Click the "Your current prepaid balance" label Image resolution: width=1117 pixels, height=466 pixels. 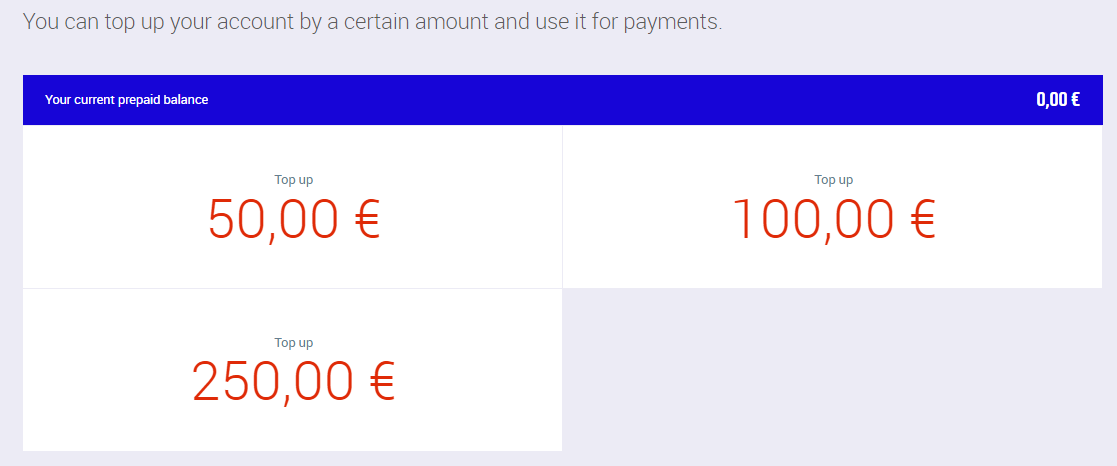(x=127, y=100)
